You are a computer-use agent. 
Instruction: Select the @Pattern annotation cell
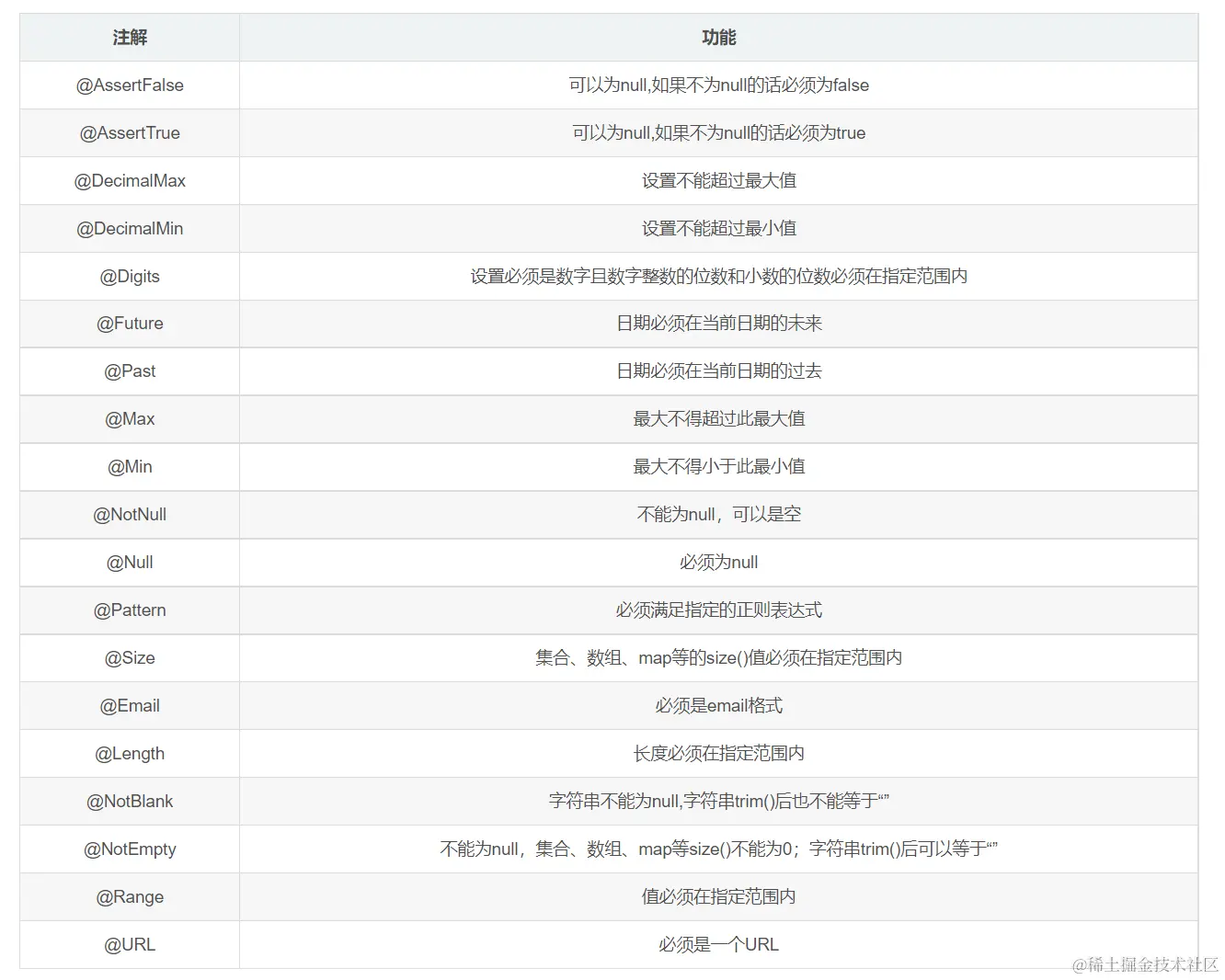pyautogui.click(x=130, y=610)
